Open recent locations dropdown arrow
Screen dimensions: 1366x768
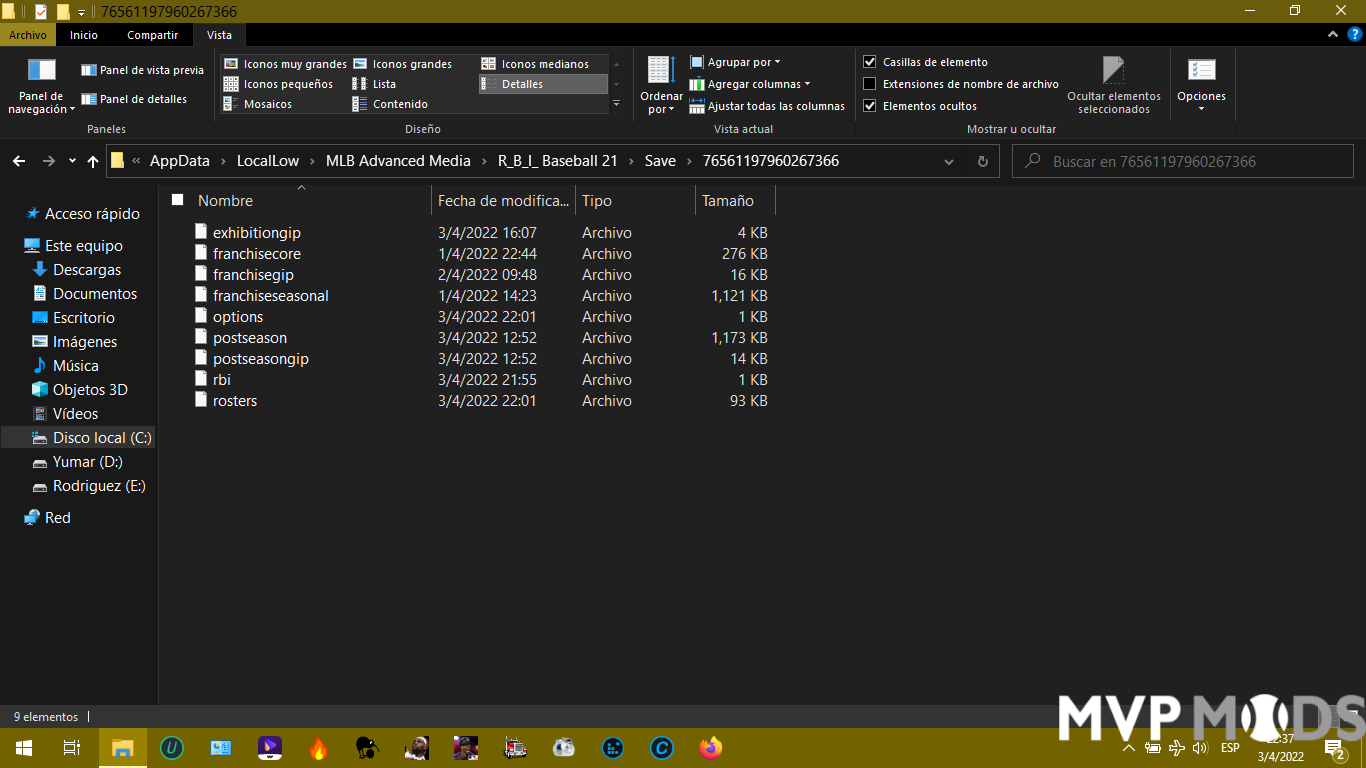tap(72, 161)
